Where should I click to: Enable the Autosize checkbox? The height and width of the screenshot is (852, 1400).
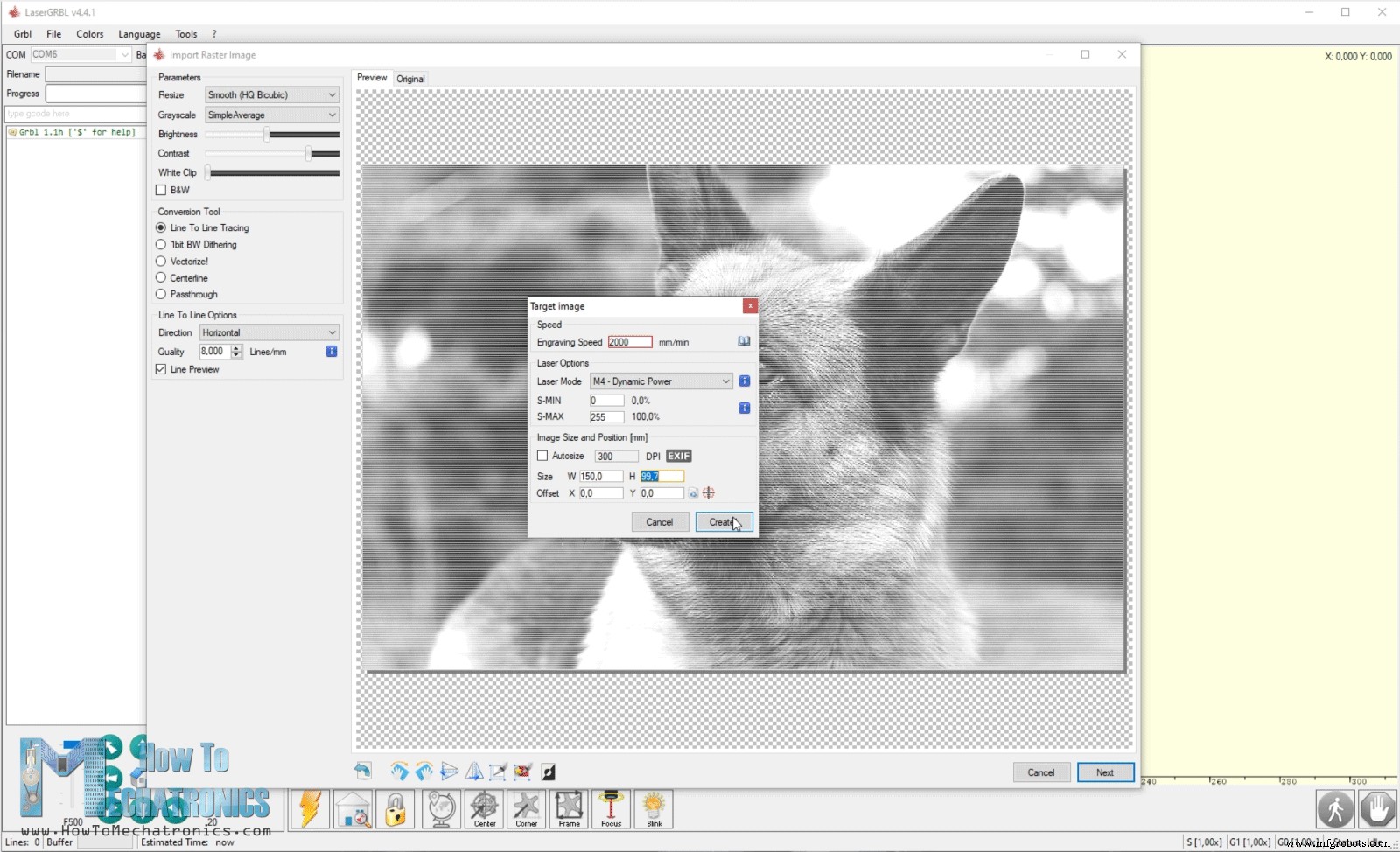click(542, 456)
